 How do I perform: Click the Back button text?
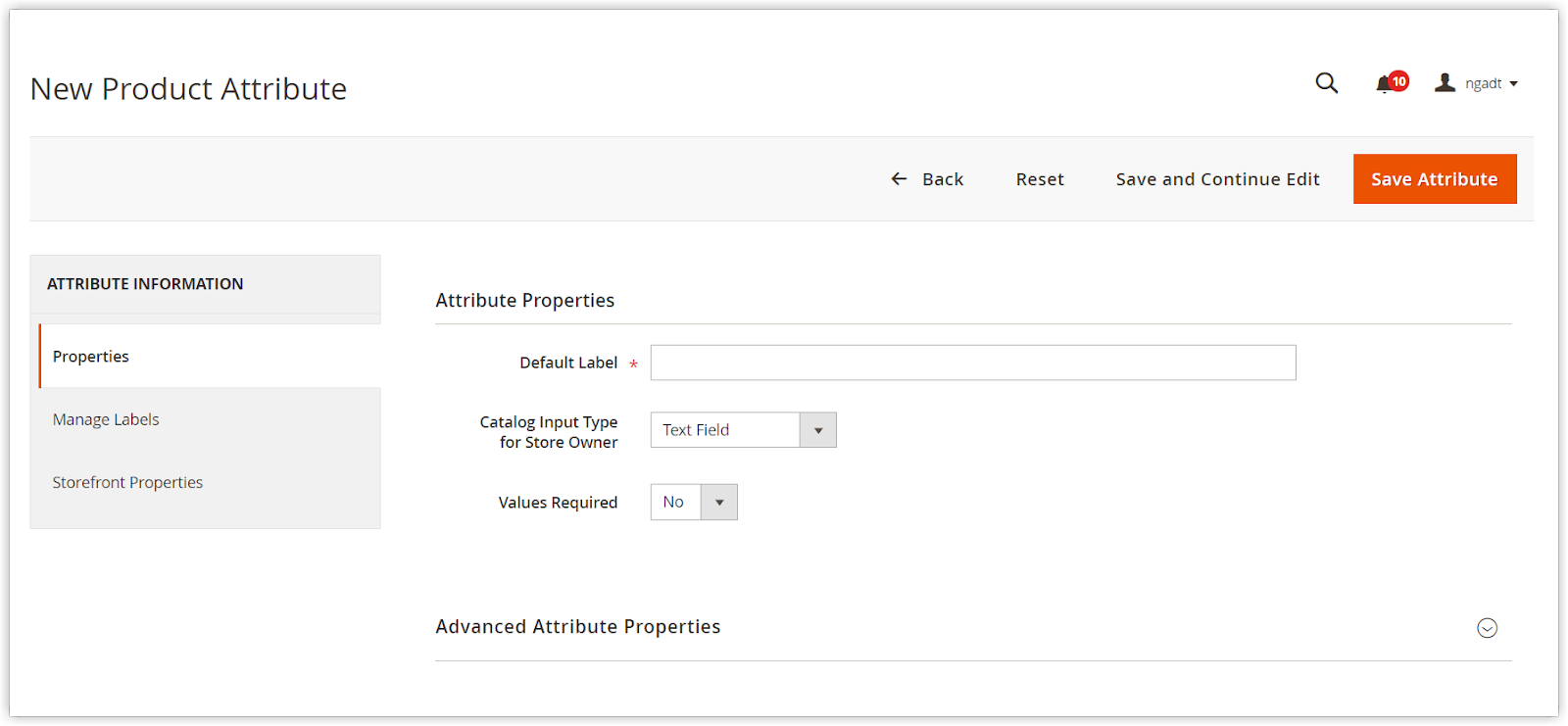[x=943, y=179]
